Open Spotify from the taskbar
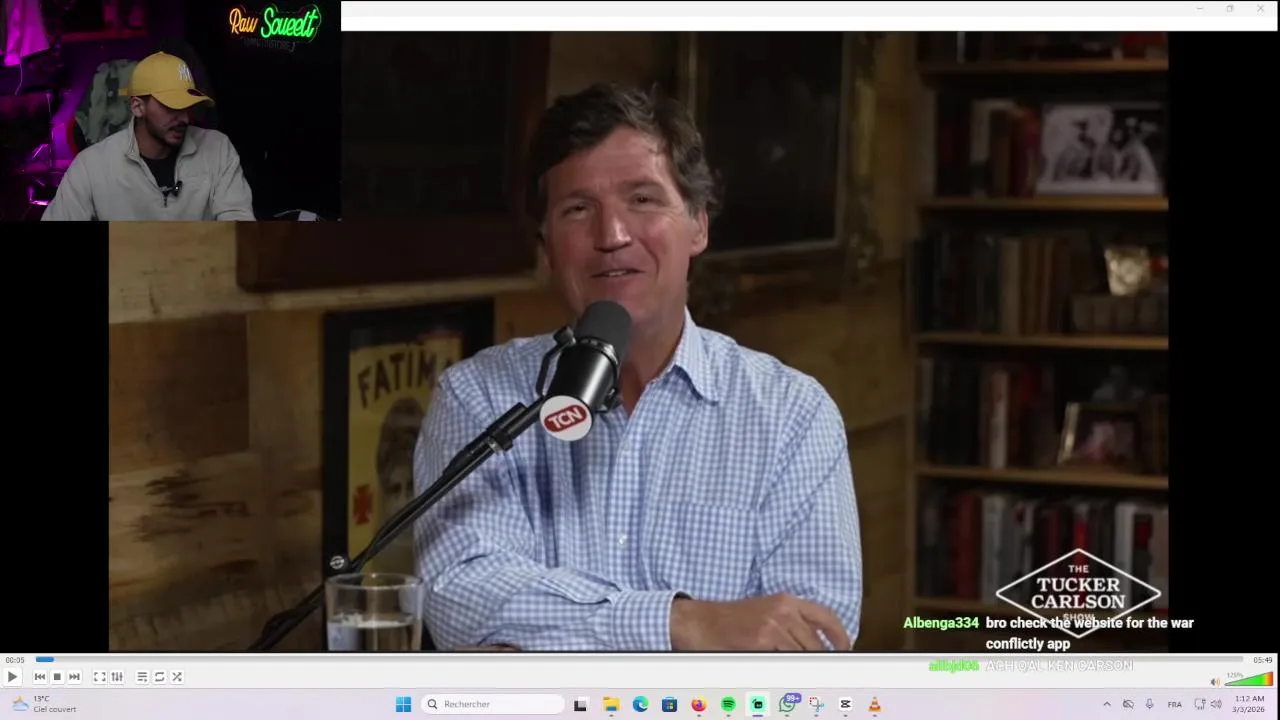This screenshot has height=720, width=1280. click(x=728, y=704)
